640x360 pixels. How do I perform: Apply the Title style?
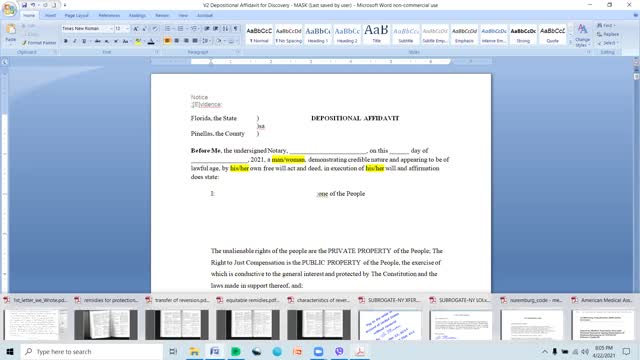[376, 35]
